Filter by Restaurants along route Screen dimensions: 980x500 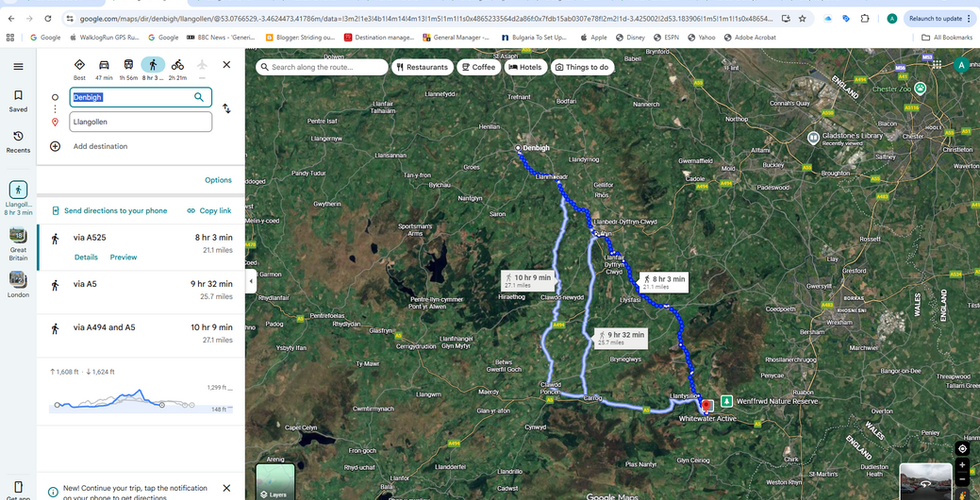point(422,67)
